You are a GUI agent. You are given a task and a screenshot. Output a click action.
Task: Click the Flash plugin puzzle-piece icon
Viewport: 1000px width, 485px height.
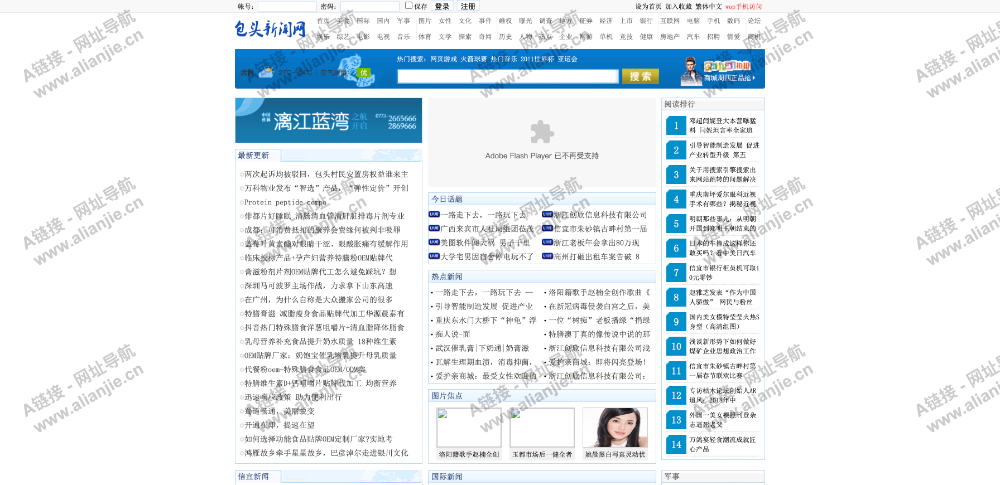coord(541,131)
